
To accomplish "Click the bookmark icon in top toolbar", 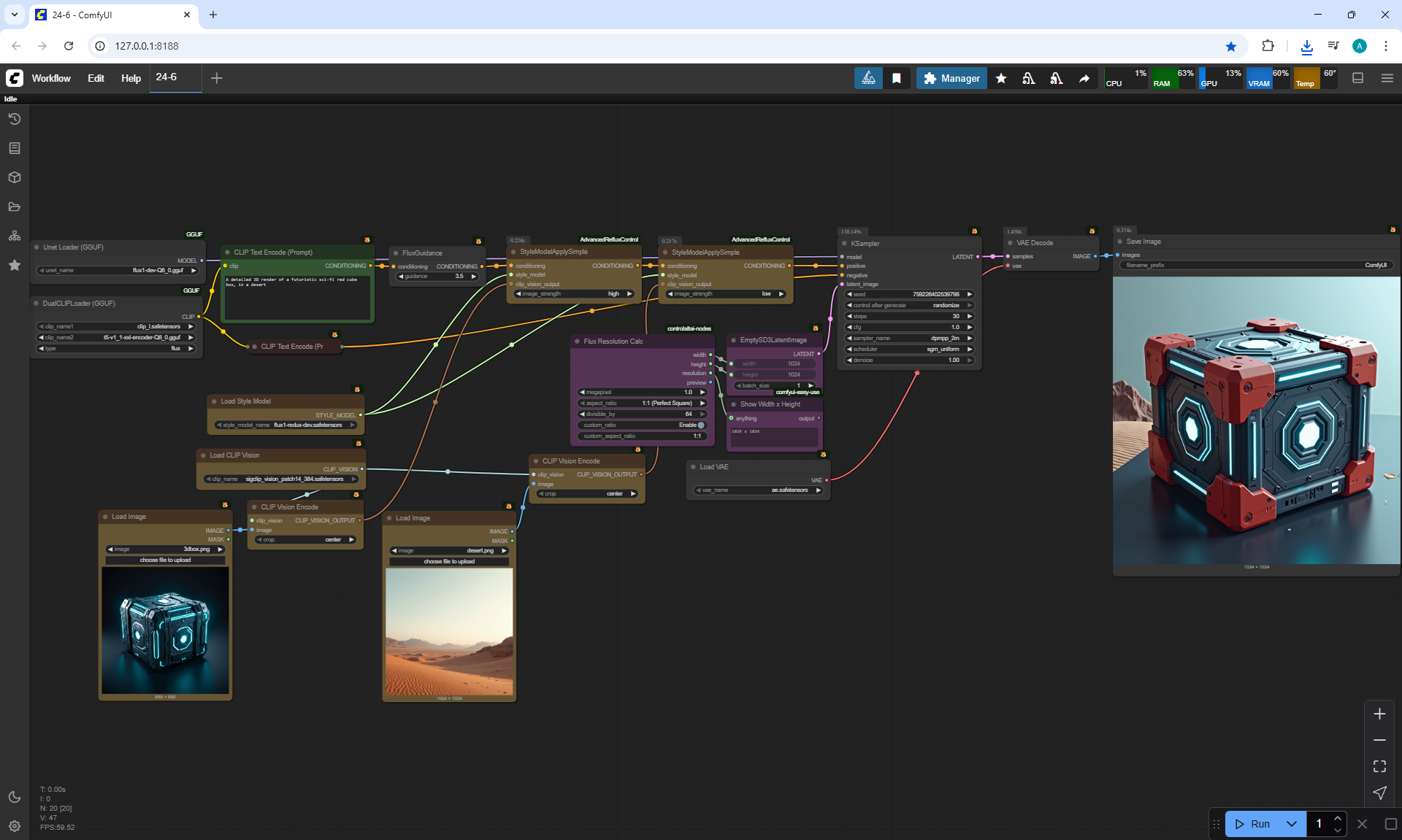I will [x=897, y=78].
